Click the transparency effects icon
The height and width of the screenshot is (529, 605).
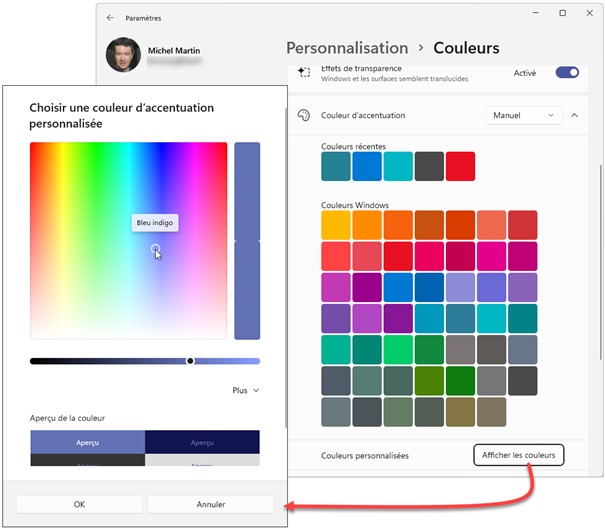305,73
